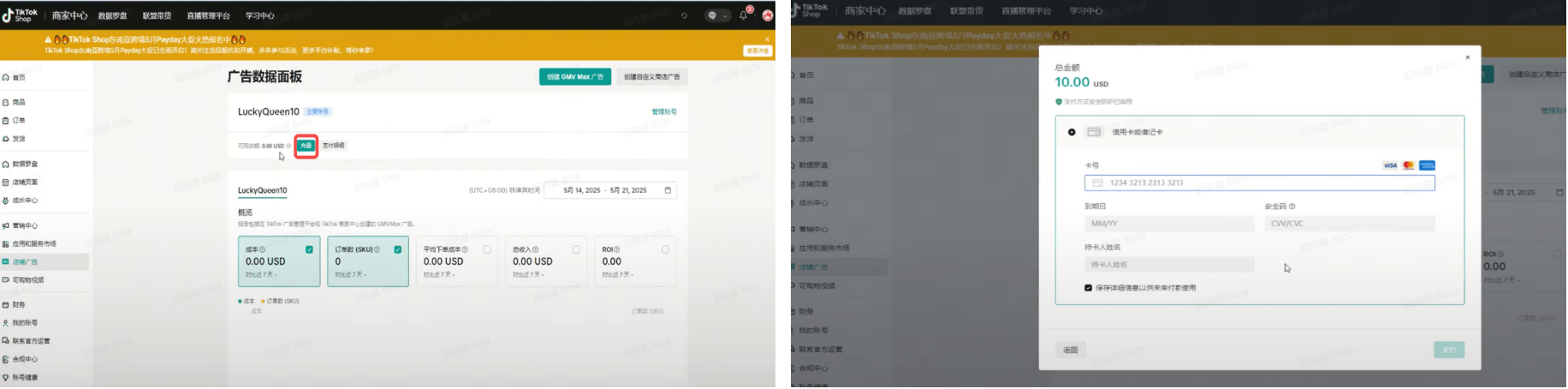Click the card number input field
Viewport: 1568px width, 389px height.
[1258, 183]
